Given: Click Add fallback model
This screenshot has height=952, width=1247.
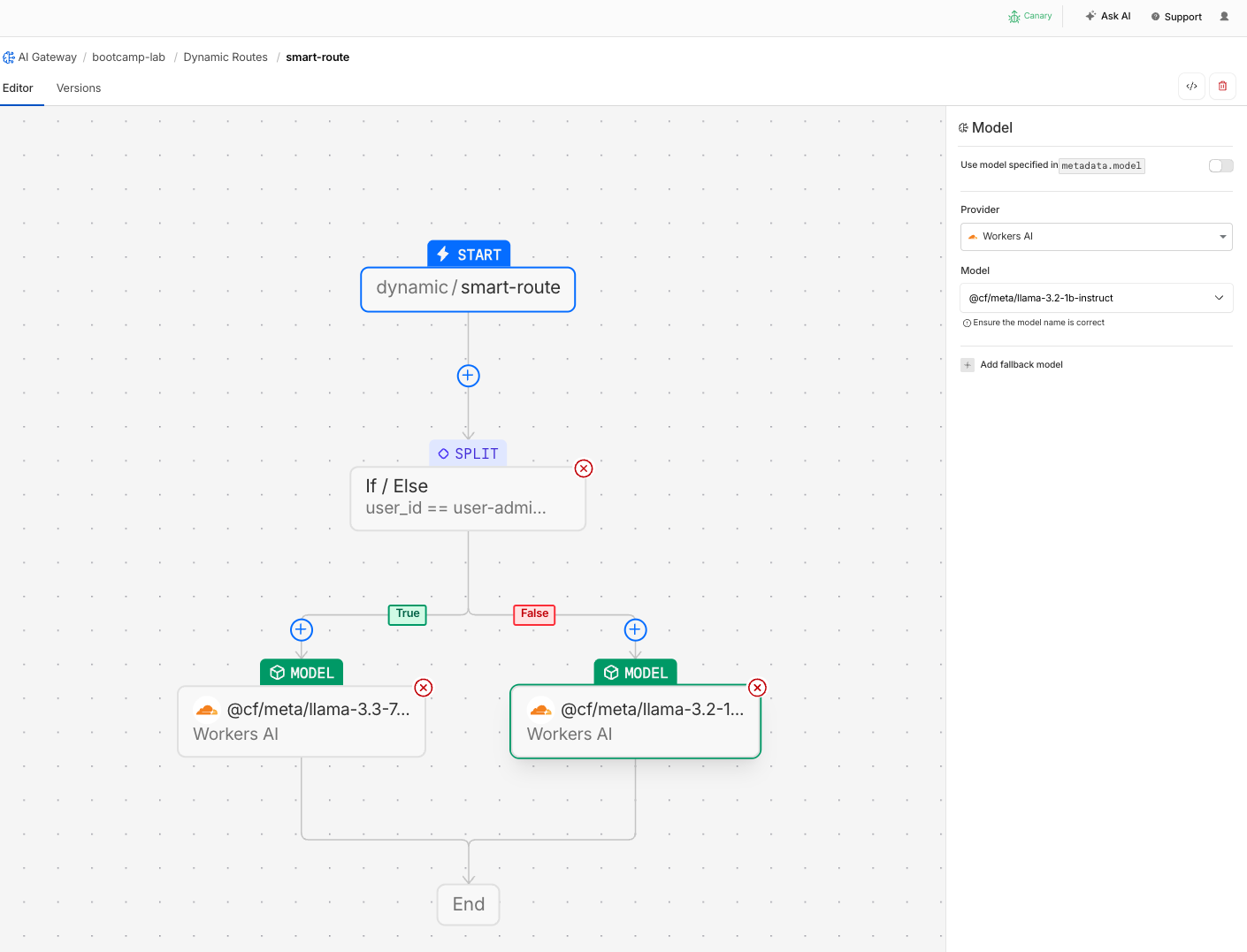Looking at the screenshot, I should click(1021, 365).
